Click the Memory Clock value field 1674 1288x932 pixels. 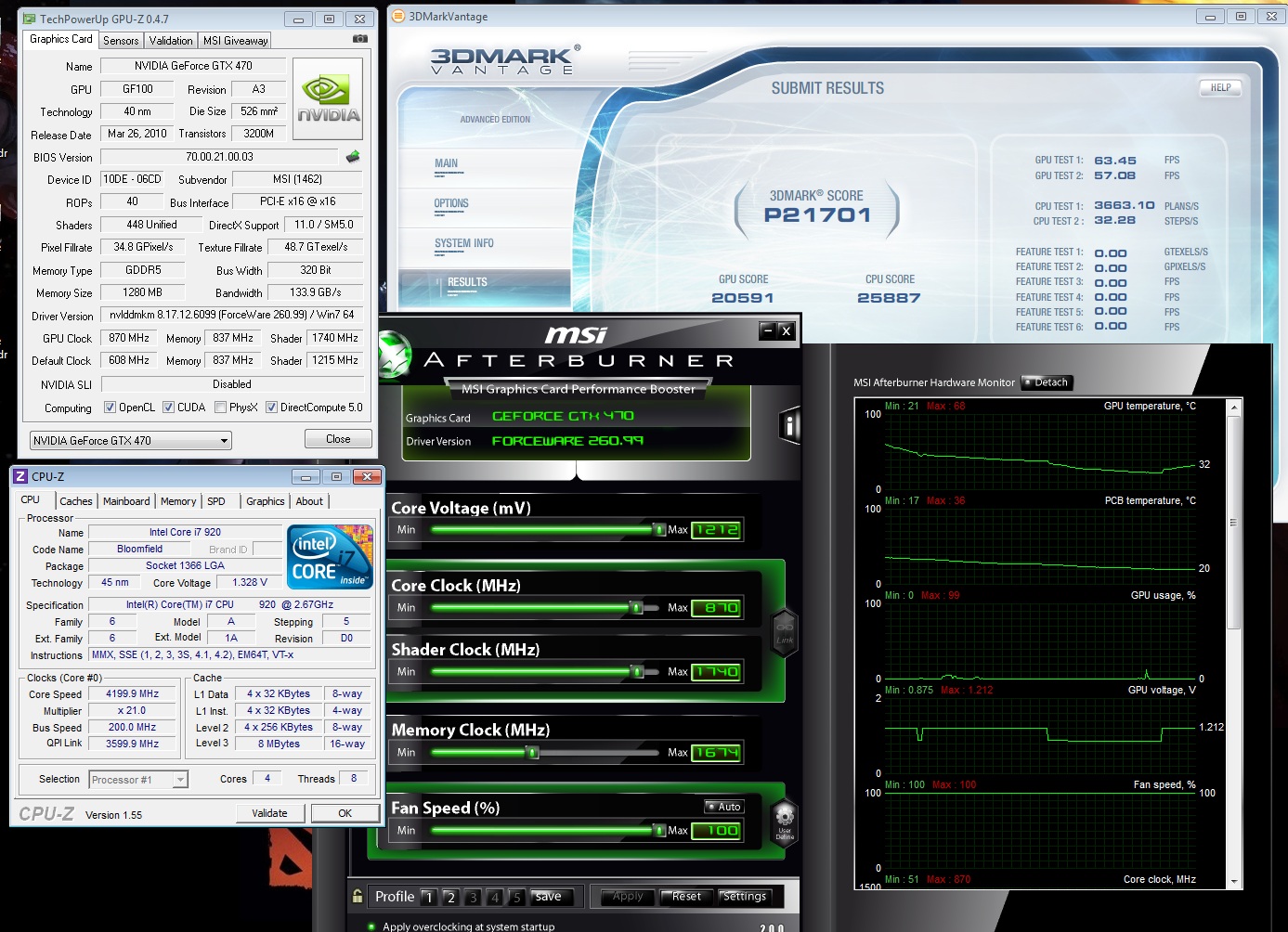point(717,753)
